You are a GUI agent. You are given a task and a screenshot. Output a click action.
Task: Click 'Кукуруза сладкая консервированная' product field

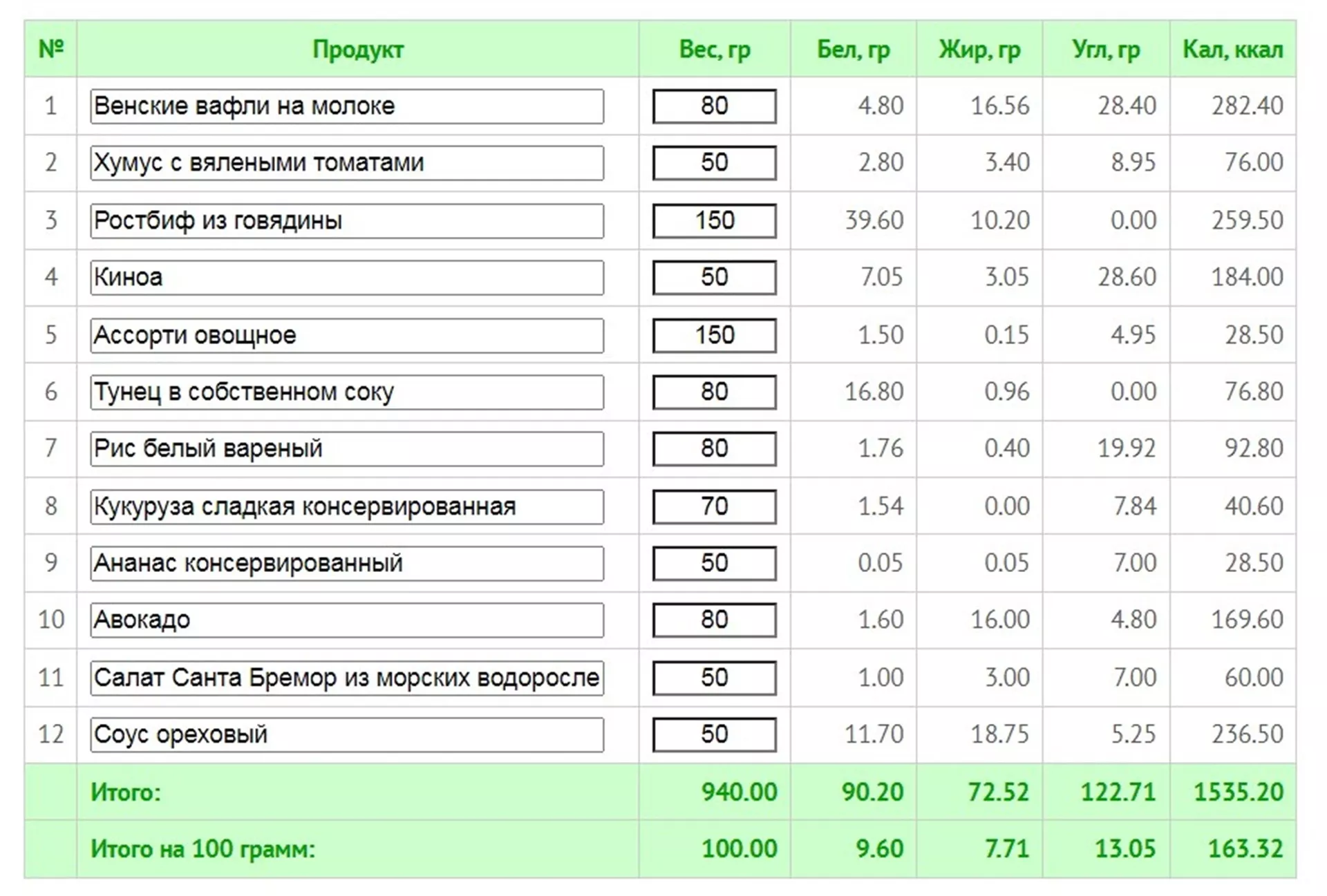click(x=346, y=506)
